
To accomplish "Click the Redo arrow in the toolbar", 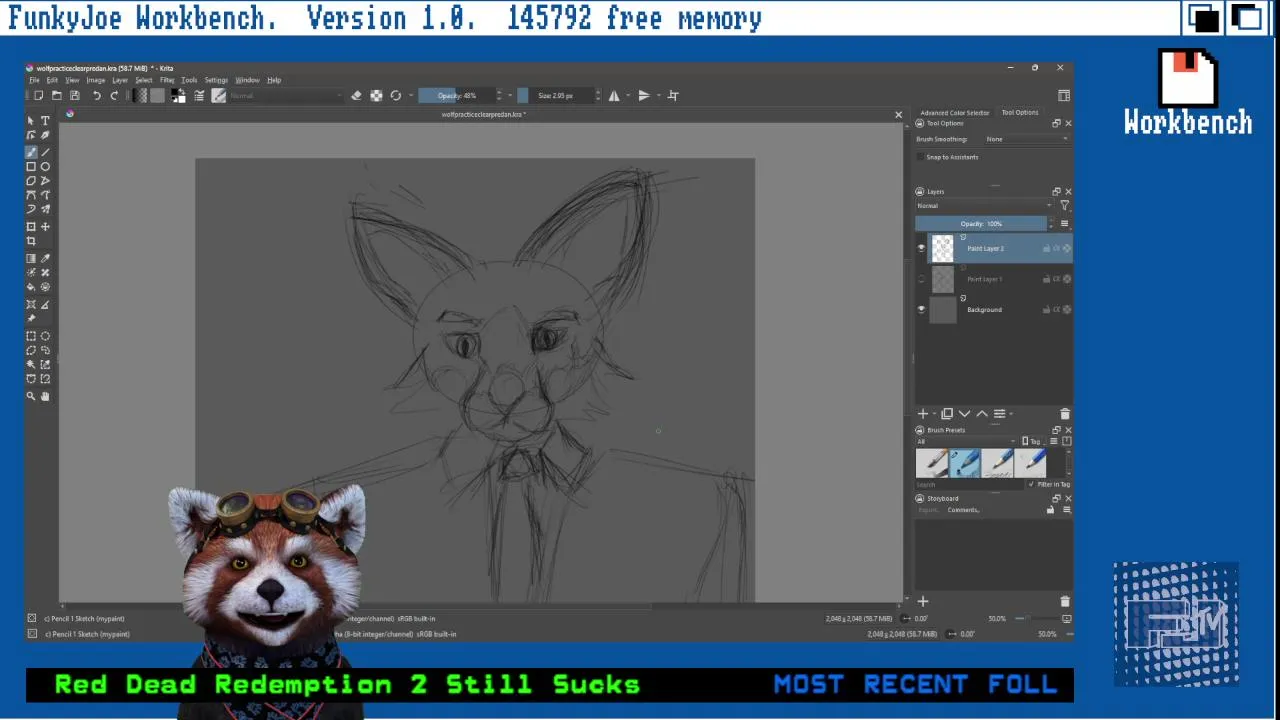I will pyautogui.click(x=114, y=95).
